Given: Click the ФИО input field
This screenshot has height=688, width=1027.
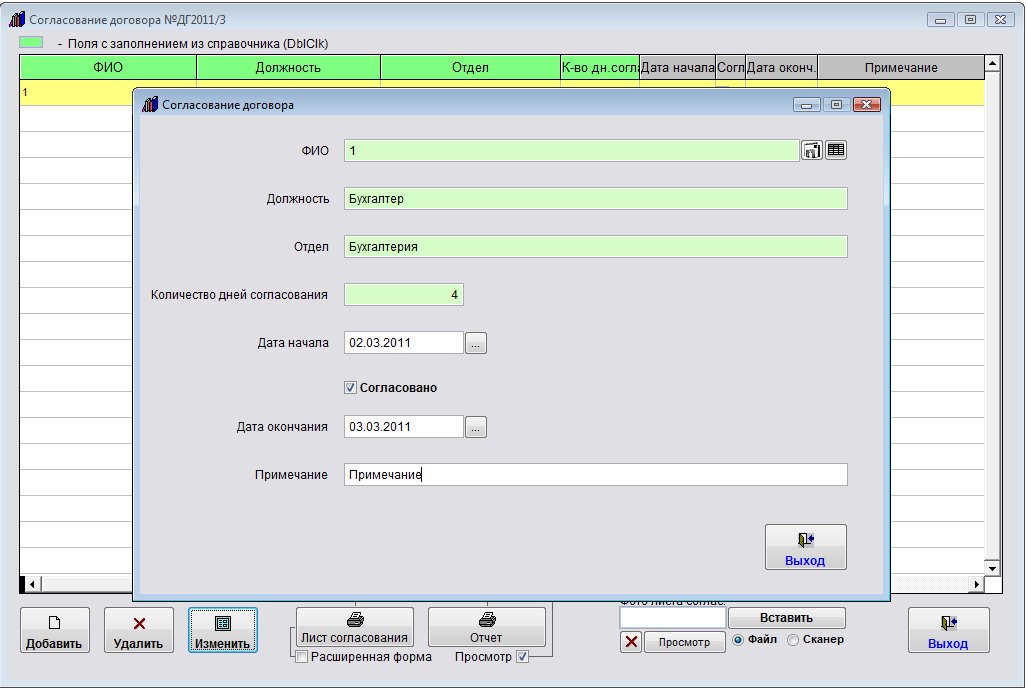Looking at the screenshot, I should [x=571, y=151].
